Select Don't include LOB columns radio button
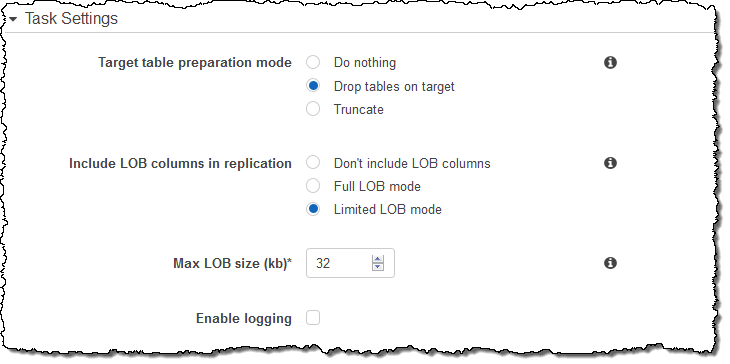 (313, 163)
